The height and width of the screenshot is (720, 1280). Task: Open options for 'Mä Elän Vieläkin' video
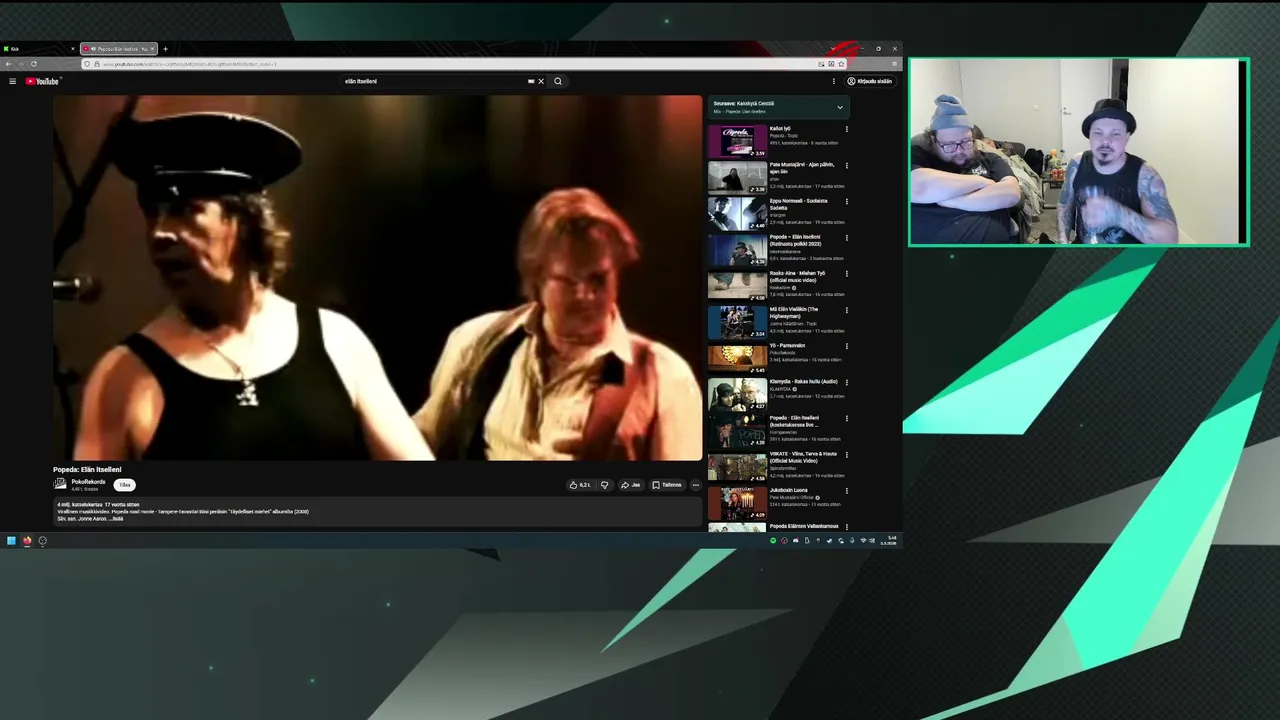click(x=846, y=310)
